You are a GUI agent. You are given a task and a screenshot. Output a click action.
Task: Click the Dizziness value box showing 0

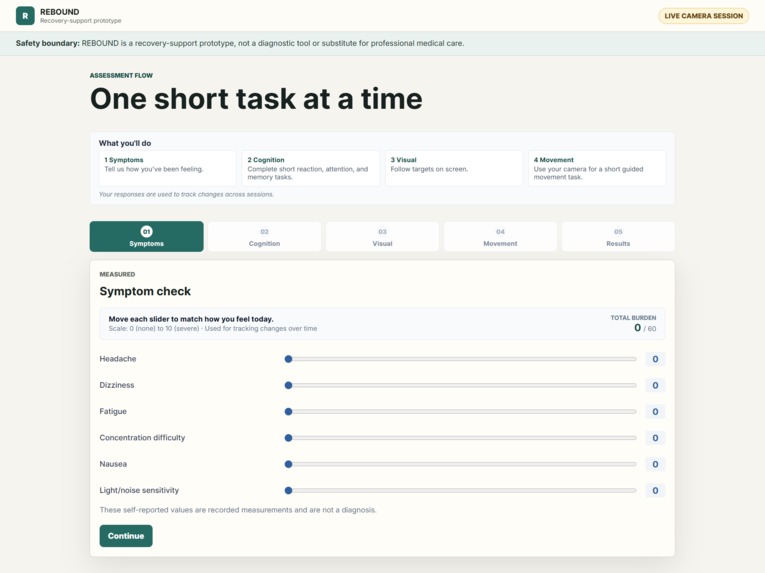pos(655,386)
